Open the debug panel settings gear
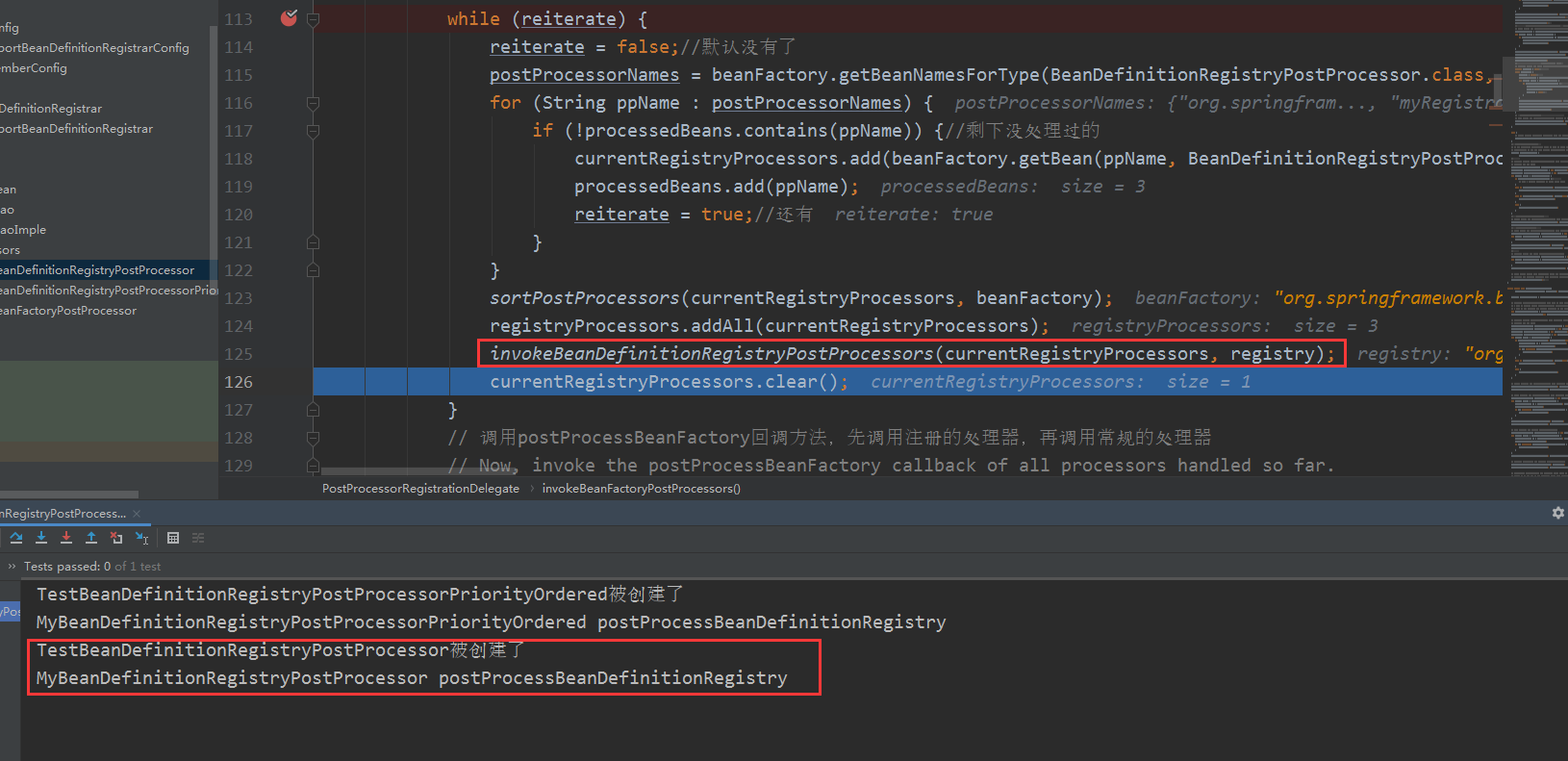This screenshot has height=761, width=1568. pyautogui.click(x=1557, y=513)
